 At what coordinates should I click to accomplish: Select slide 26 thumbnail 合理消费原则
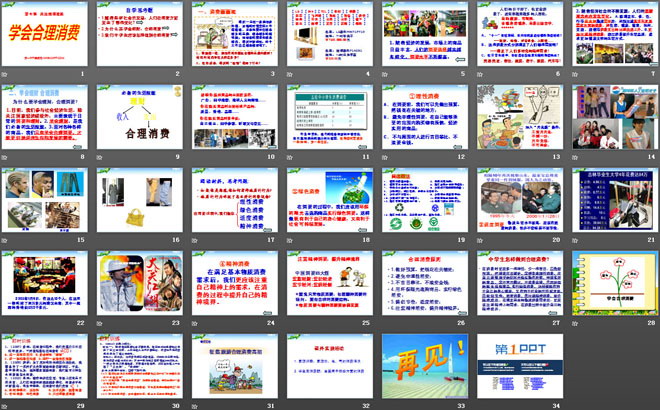click(x=425, y=283)
